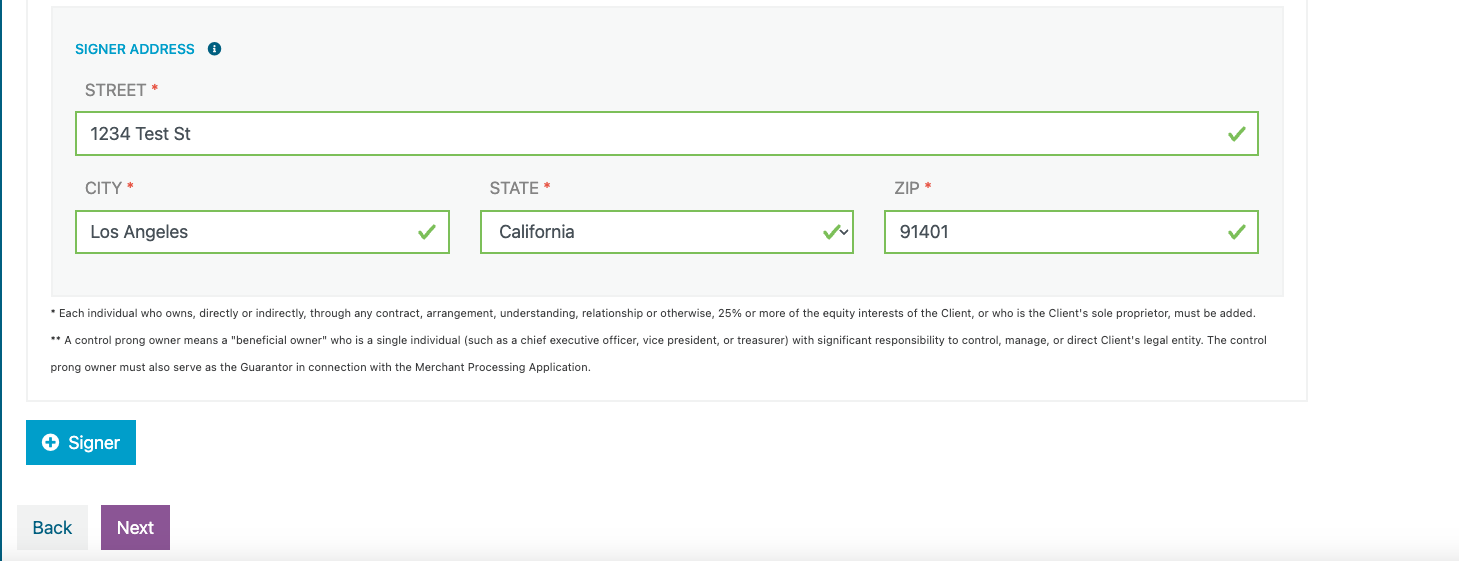Click the CITY field label
Image resolution: width=1459 pixels, height=561 pixels.
[103, 188]
